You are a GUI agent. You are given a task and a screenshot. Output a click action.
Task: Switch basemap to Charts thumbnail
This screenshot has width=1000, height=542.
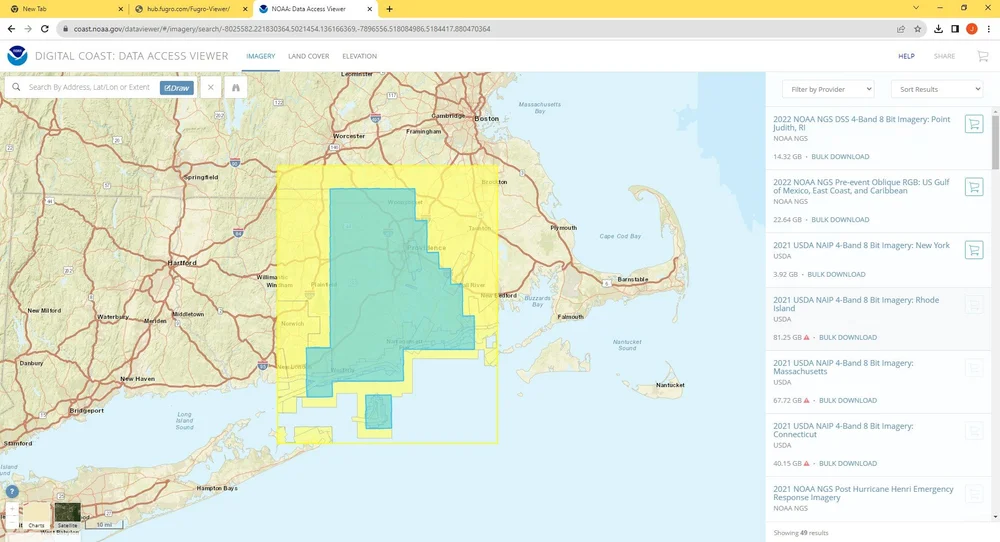pyautogui.click(x=36, y=516)
